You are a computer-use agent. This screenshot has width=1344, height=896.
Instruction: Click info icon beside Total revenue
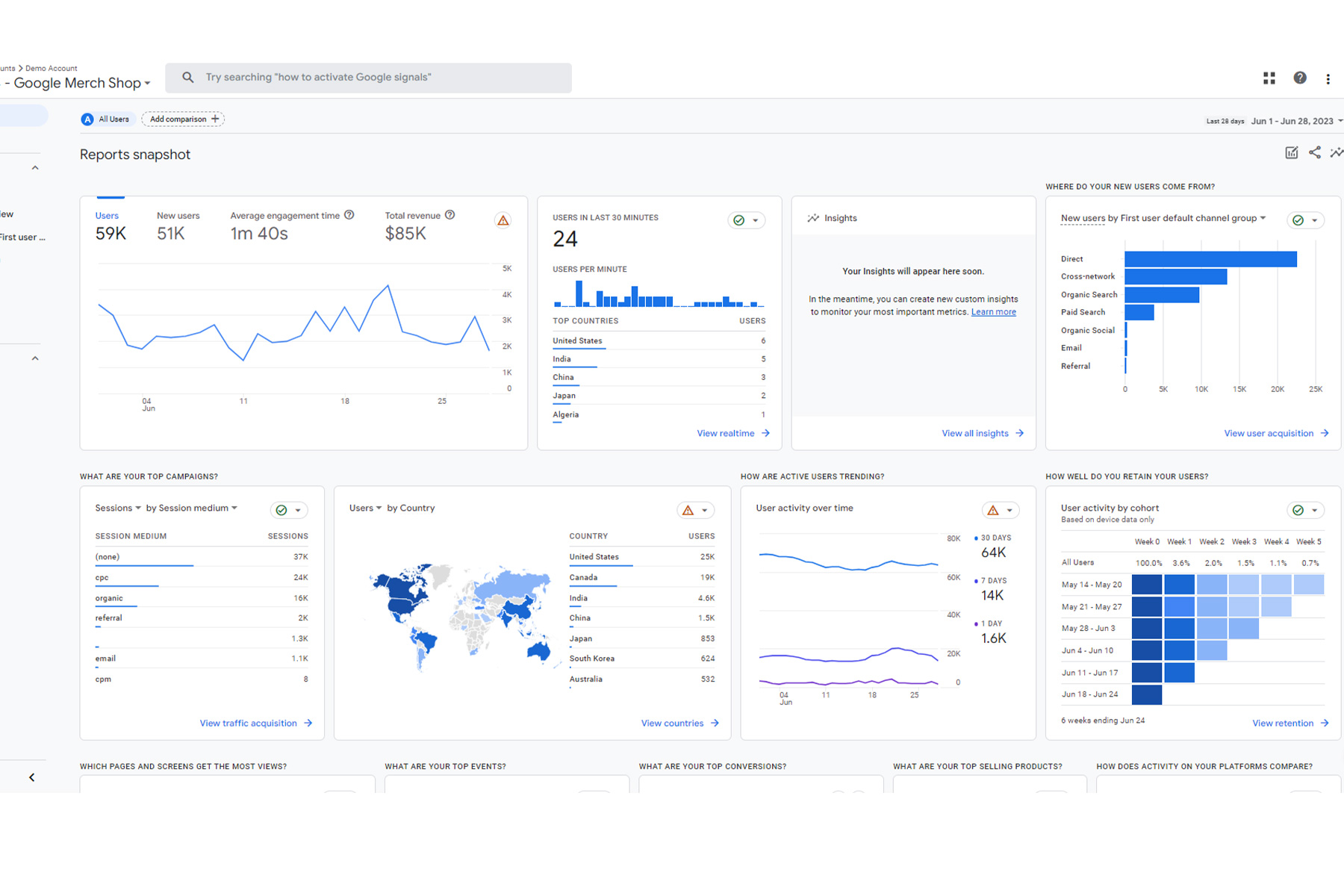(x=449, y=215)
